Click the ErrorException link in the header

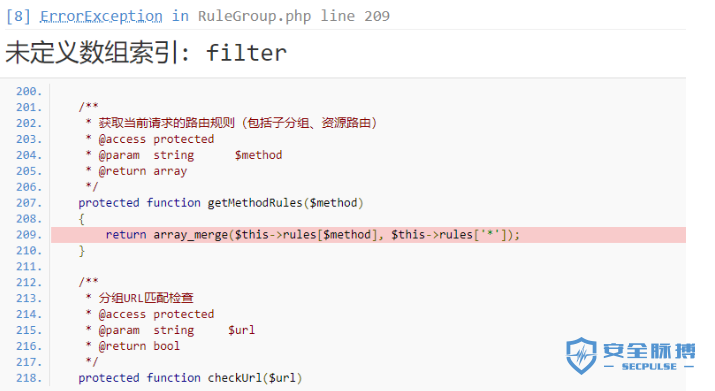point(101,16)
